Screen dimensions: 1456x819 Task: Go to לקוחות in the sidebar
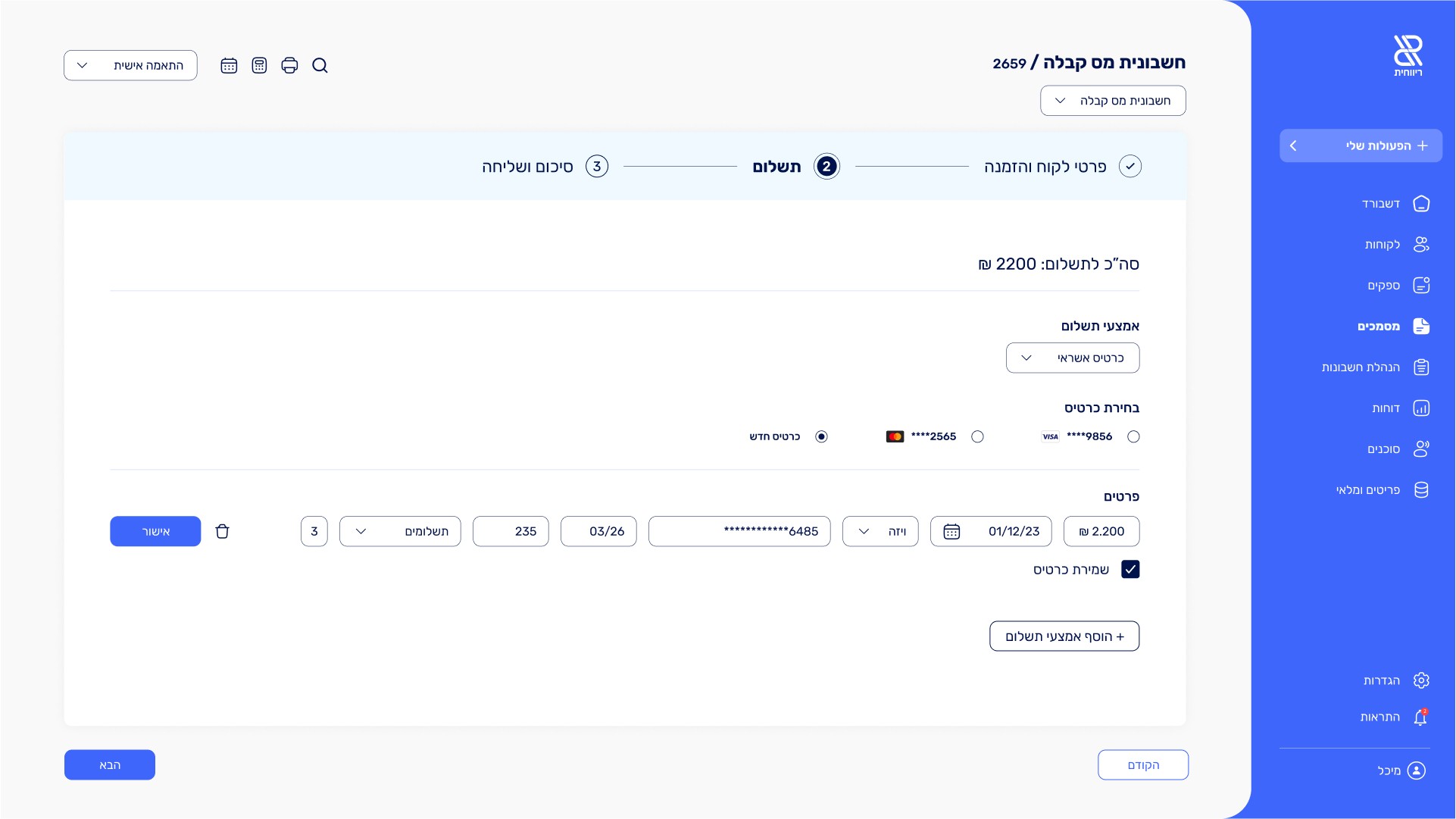click(x=1383, y=245)
